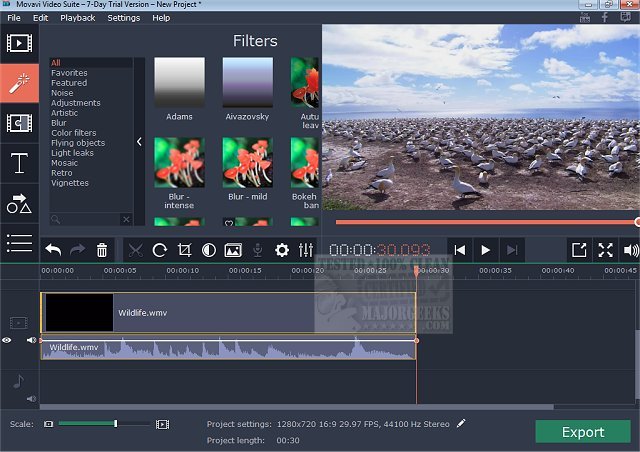Mute the Wildlife.wmv audio track
The width and height of the screenshot is (640, 452).
click(30, 341)
